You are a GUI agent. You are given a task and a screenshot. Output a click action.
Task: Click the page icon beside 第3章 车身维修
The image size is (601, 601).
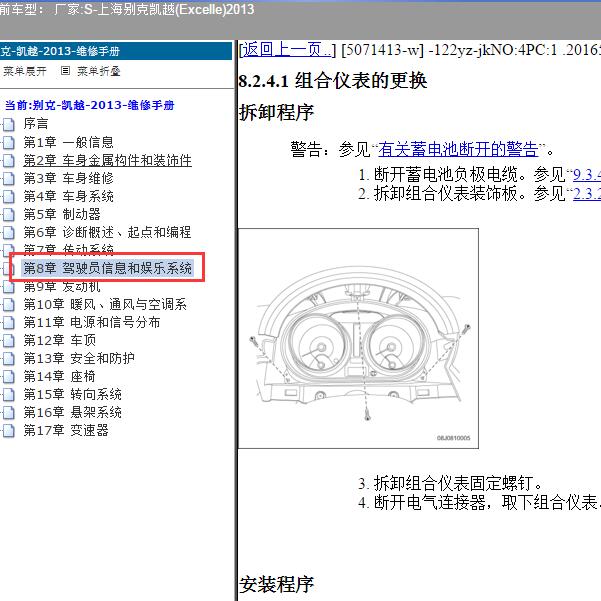[x=8, y=179]
